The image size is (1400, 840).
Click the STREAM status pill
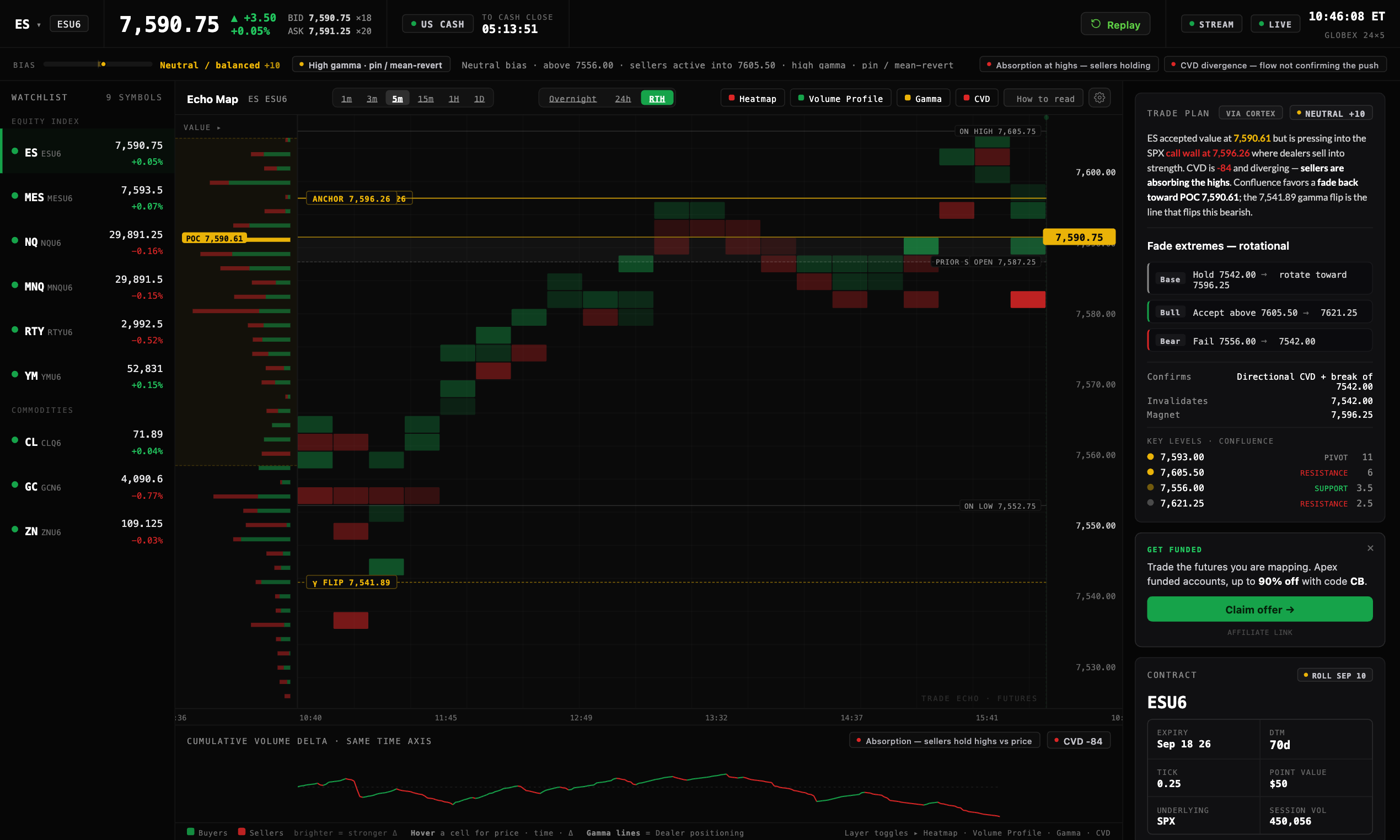coord(1211,24)
